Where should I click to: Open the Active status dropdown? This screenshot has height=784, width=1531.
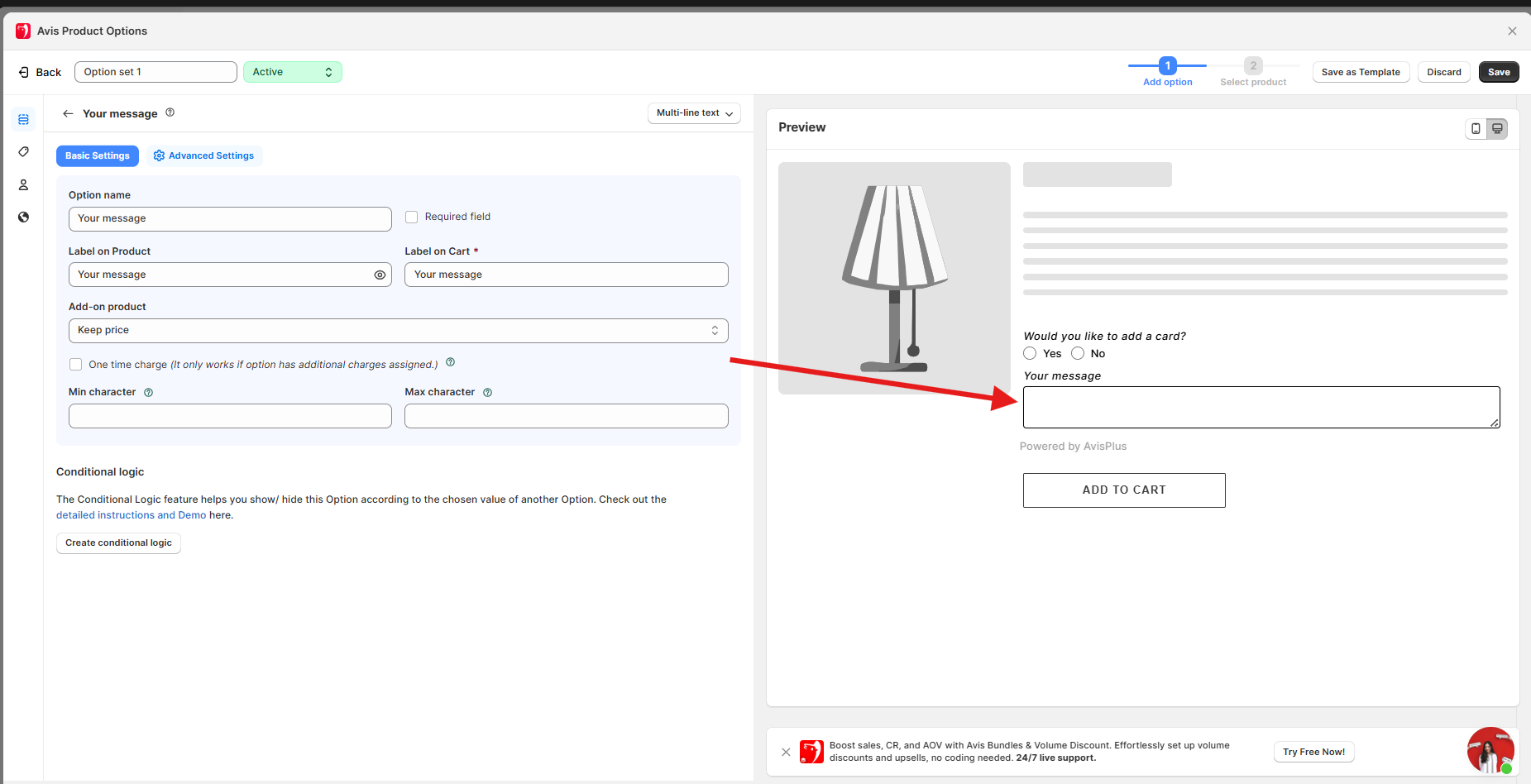(292, 72)
